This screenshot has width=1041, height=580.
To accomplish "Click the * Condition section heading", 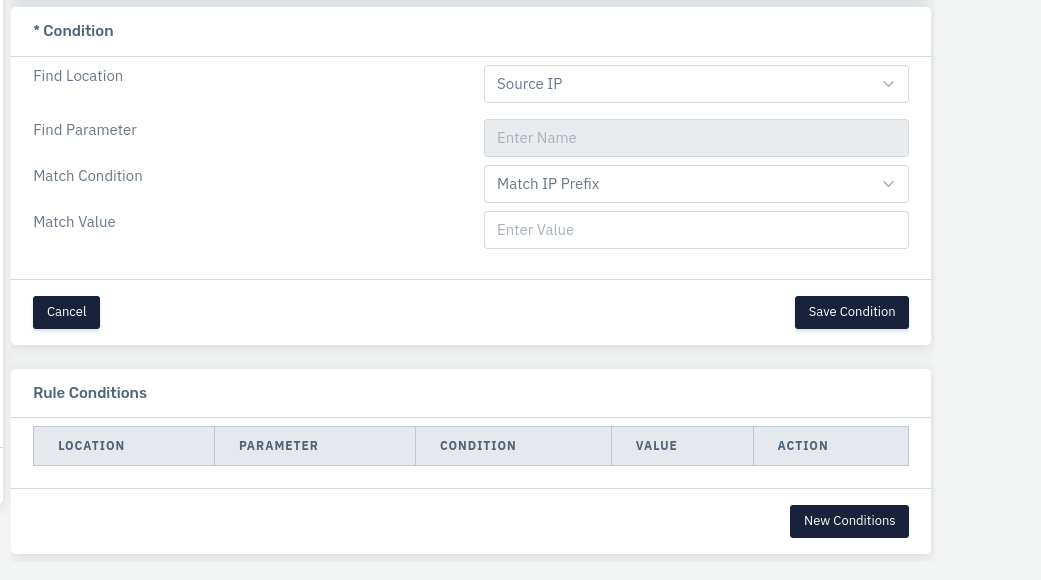I will pyautogui.click(x=73, y=31).
